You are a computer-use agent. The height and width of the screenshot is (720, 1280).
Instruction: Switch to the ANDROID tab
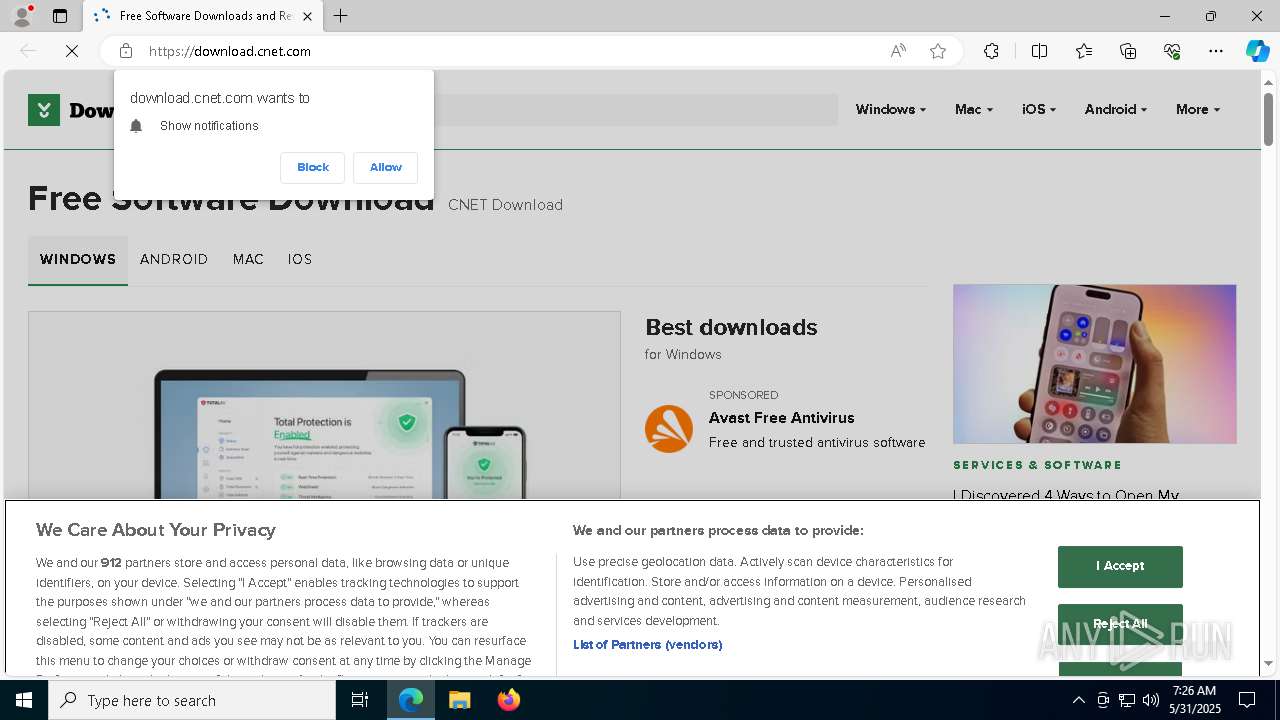click(174, 259)
